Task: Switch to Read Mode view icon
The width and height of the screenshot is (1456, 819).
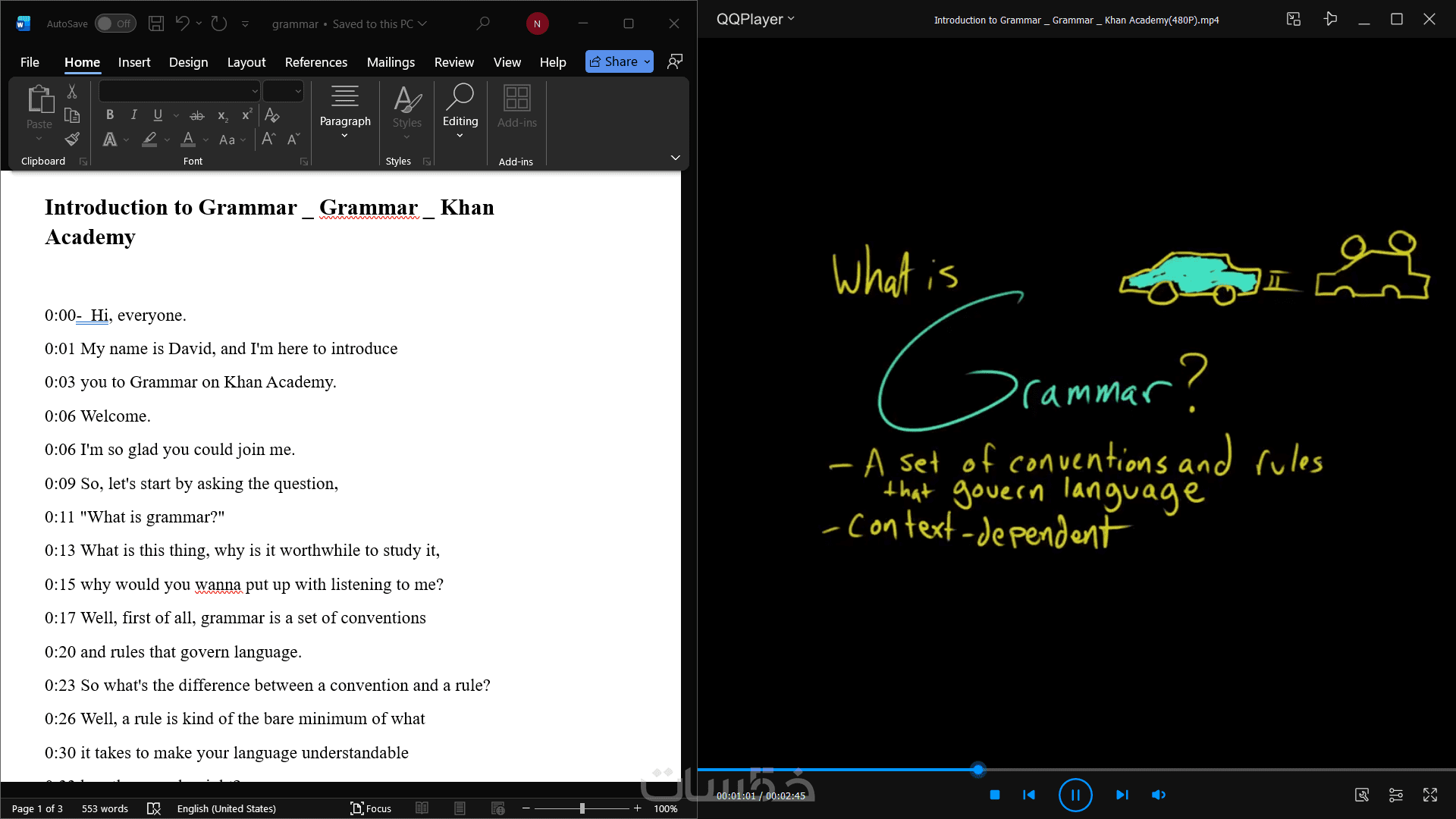Action: pyautogui.click(x=422, y=808)
